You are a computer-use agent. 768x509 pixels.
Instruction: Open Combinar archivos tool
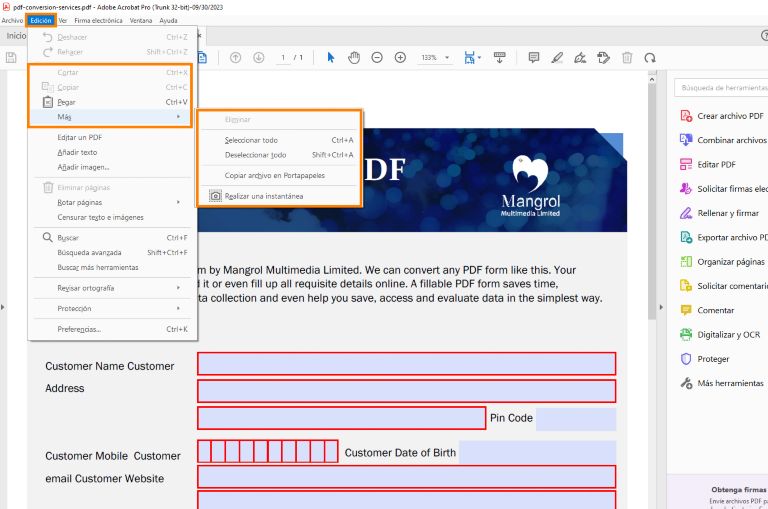(x=723, y=140)
